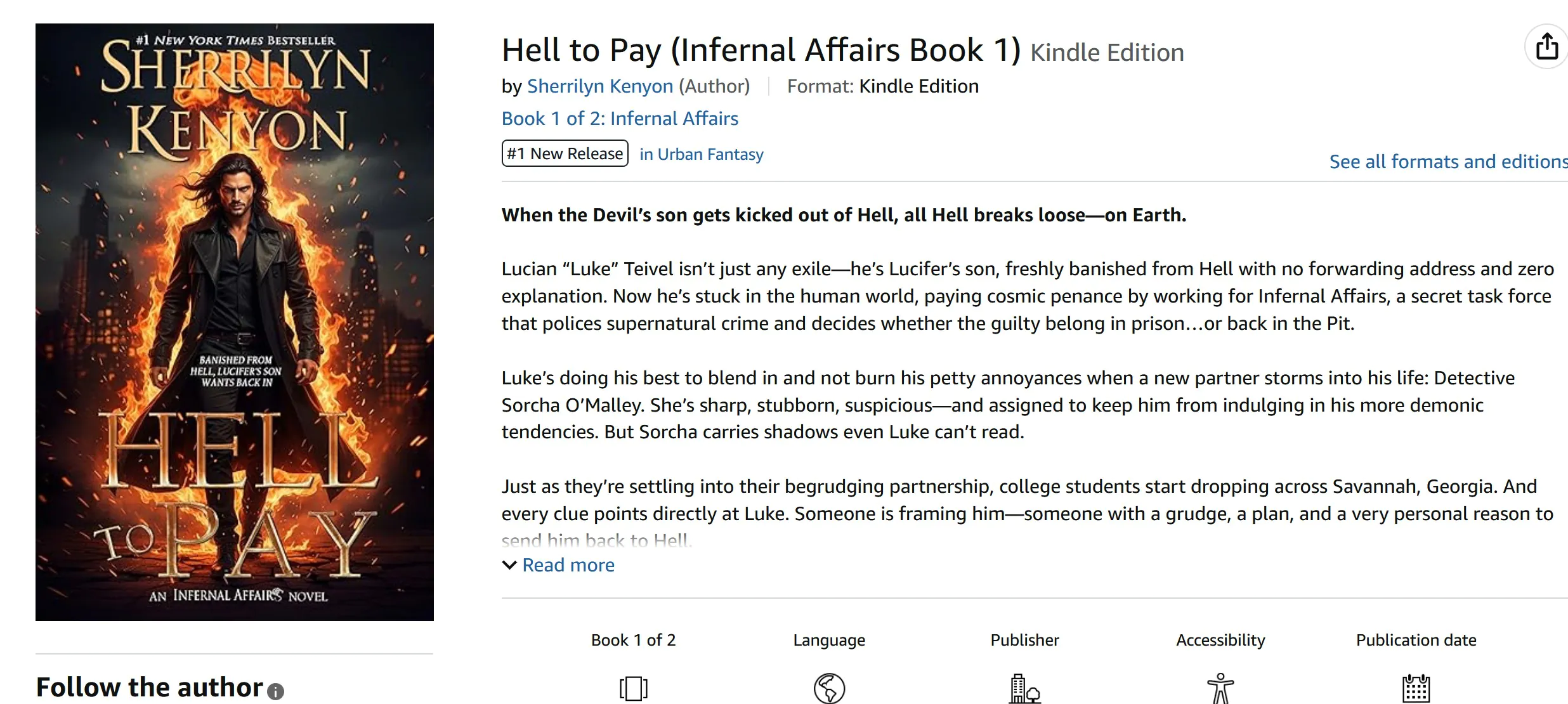Click the Follow the author heading
This screenshot has width=1568, height=704.
pyautogui.click(x=150, y=688)
